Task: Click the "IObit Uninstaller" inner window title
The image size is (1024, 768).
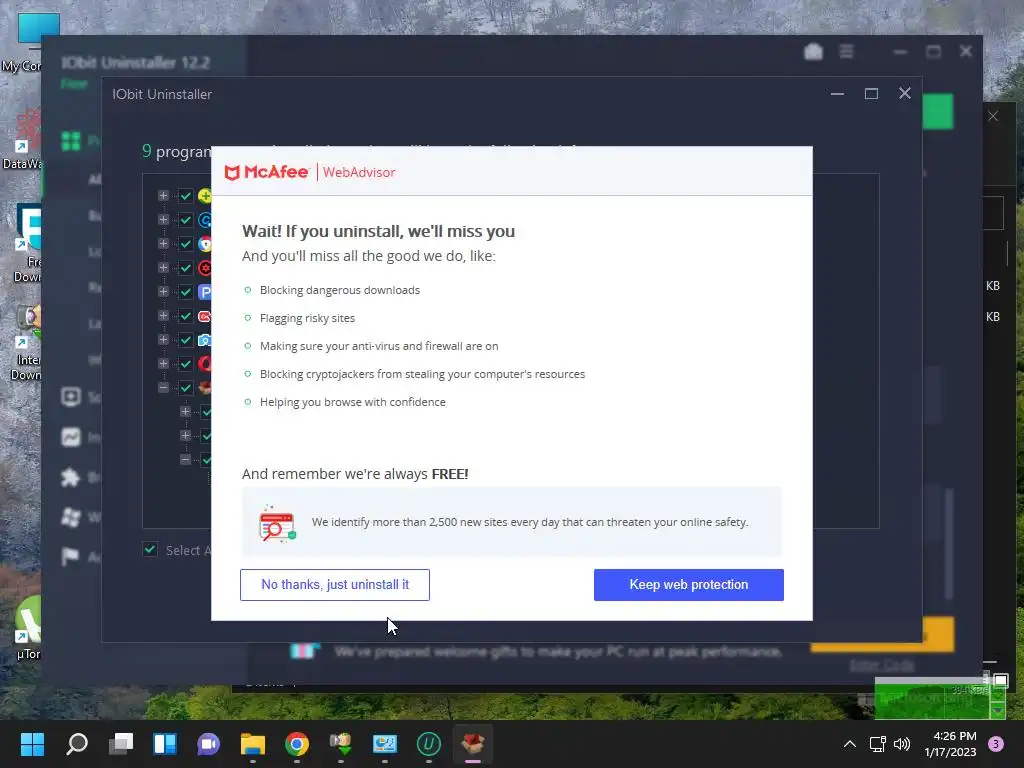Action: coord(162,94)
